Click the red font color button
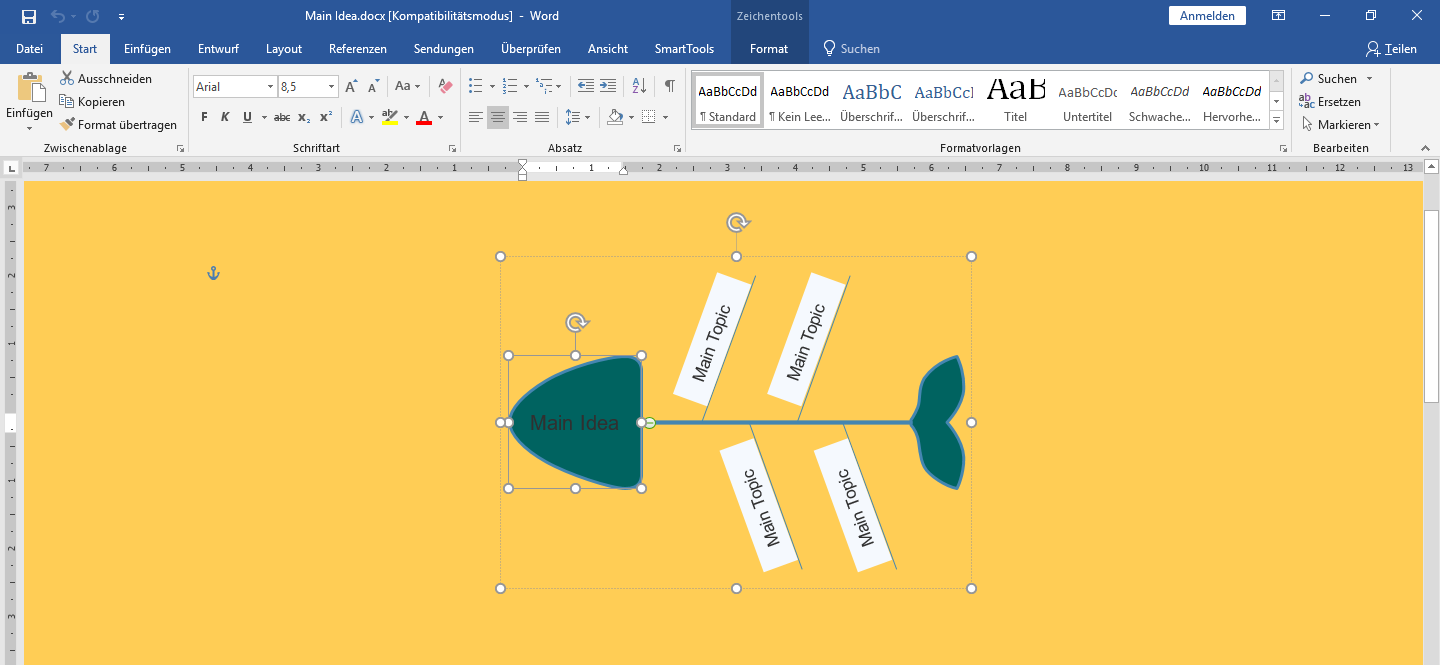This screenshot has width=1440, height=665. pos(424,118)
